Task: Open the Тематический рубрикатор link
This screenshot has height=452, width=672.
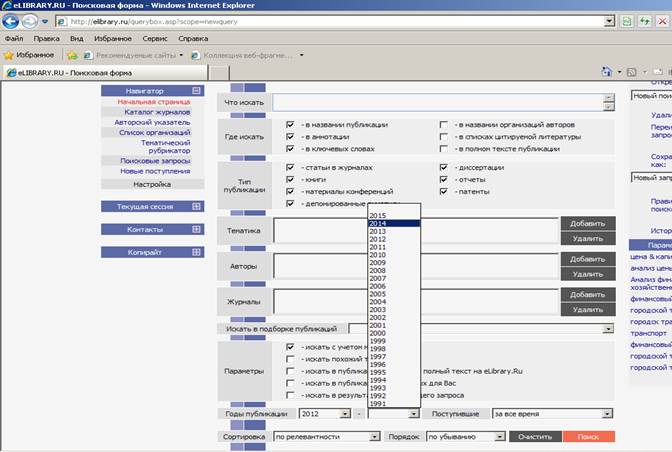Action: point(165,147)
